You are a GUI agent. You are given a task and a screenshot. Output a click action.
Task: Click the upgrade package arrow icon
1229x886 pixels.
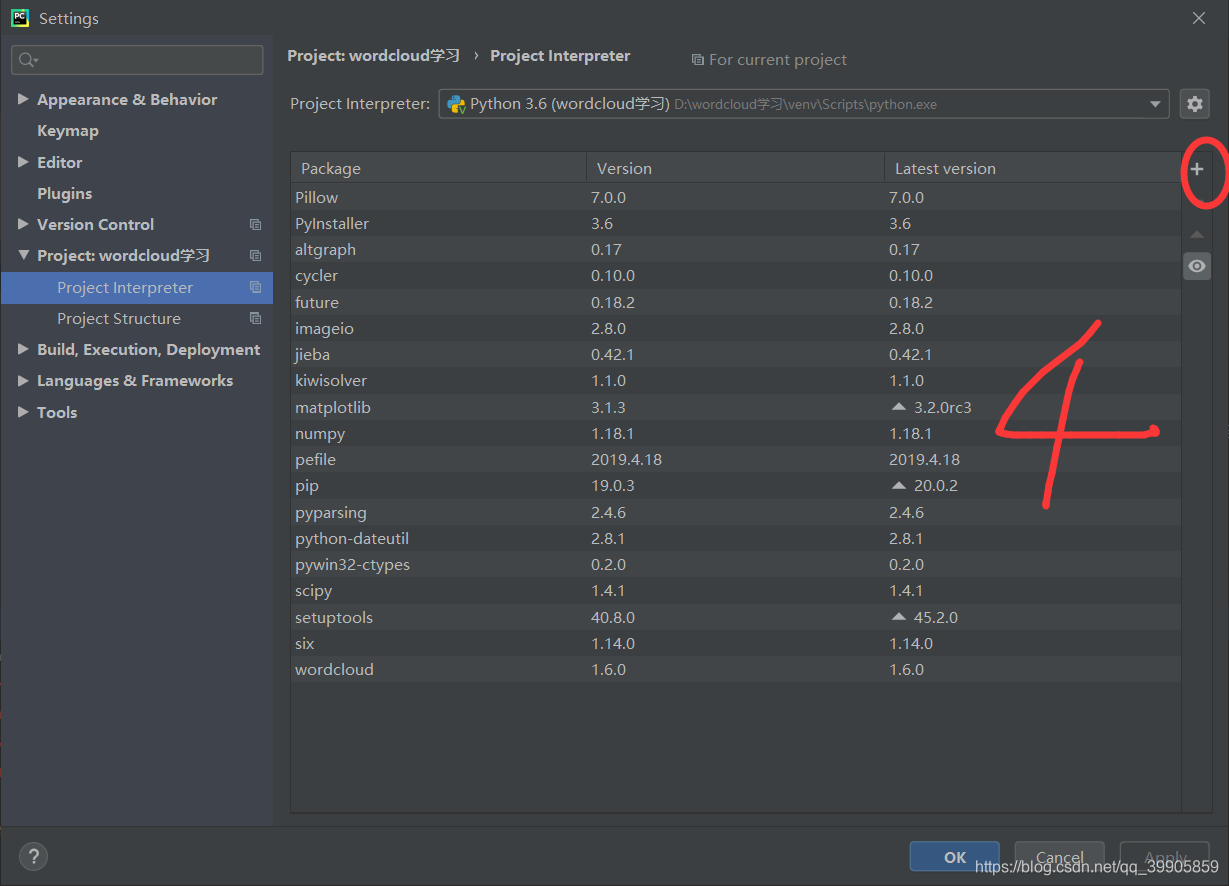(x=1197, y=235)
